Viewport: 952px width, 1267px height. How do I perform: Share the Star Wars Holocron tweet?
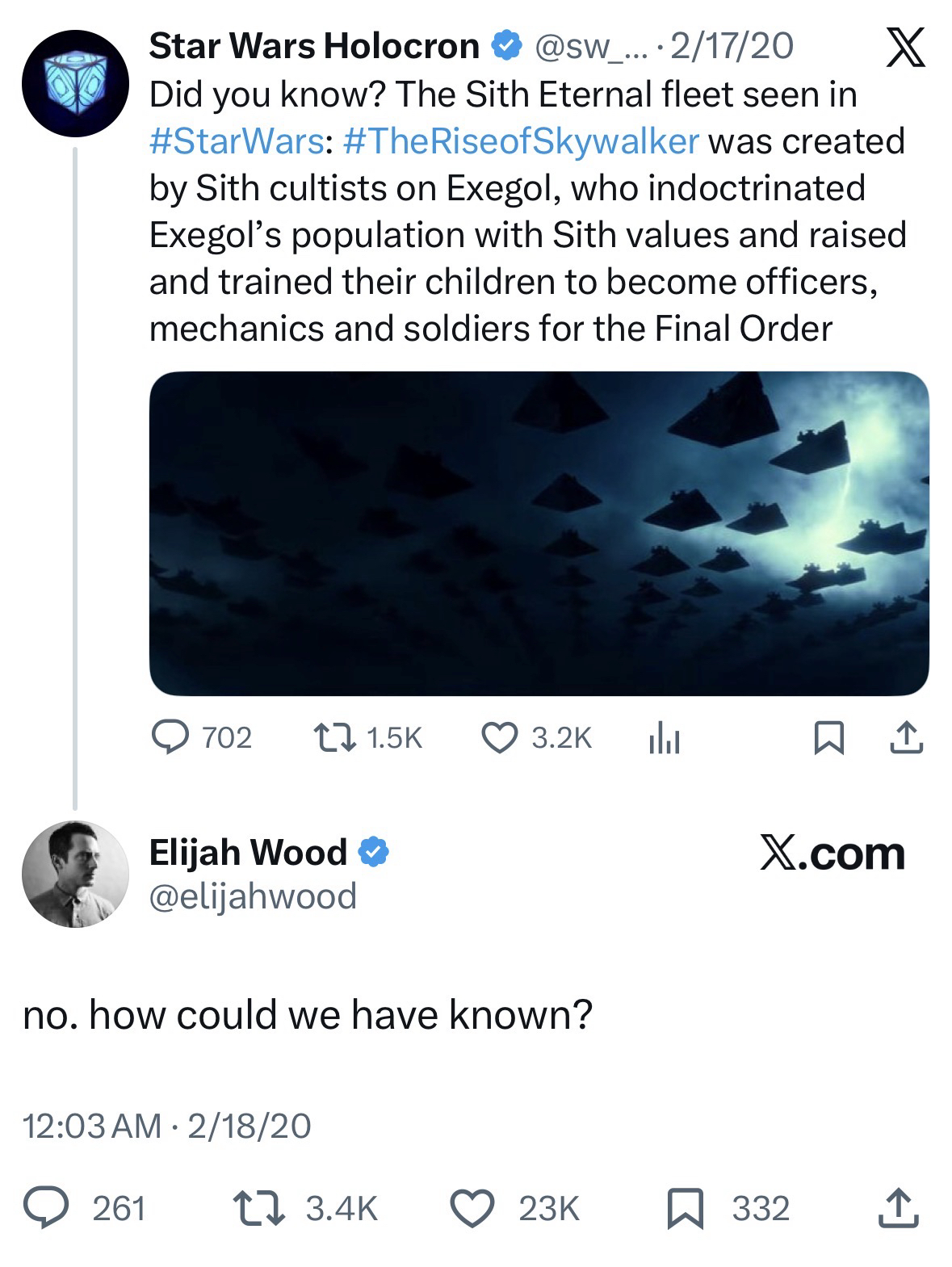pos(907,738)
